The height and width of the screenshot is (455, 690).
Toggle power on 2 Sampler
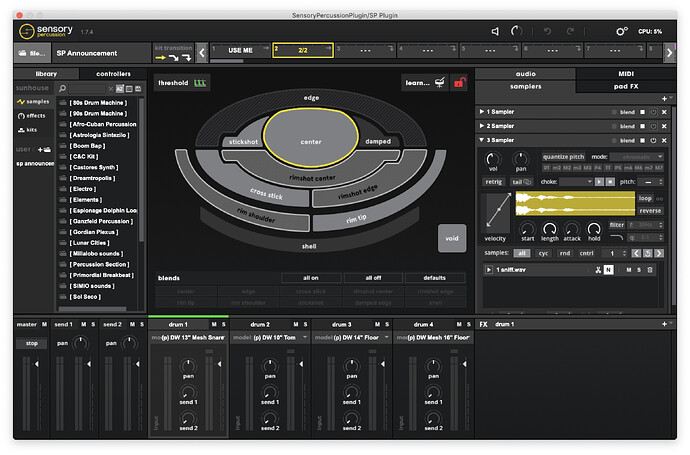point(653,126)
